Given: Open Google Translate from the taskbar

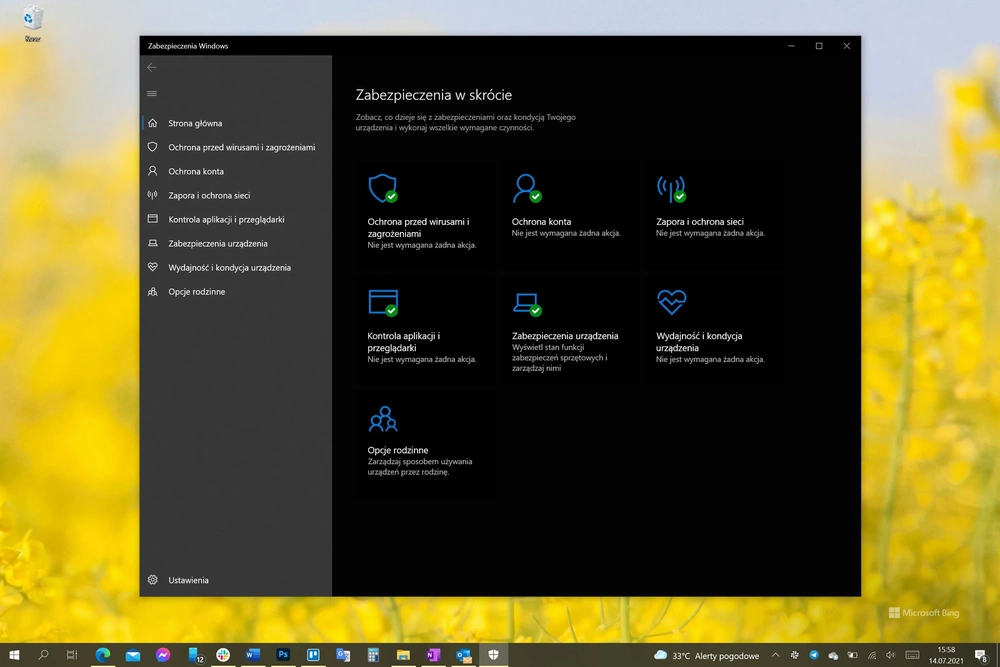Looking at the screenshot, I should [x=343, y=655].
